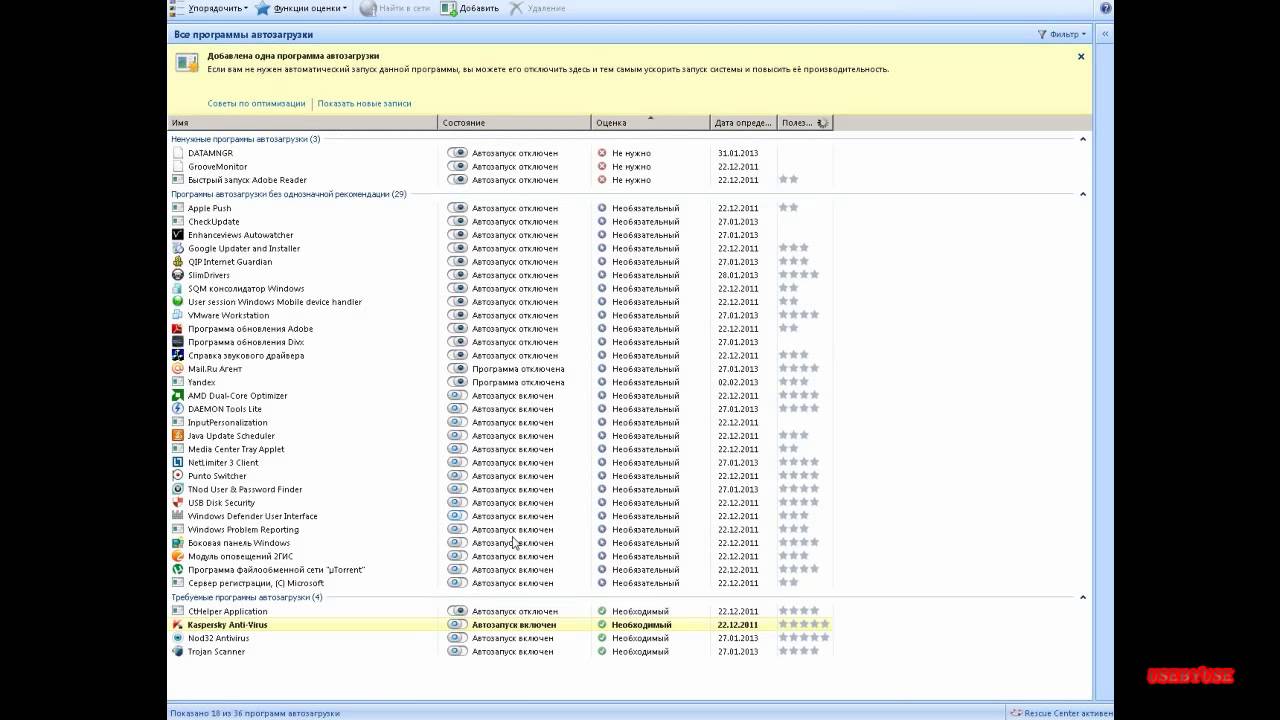
Task: Open the Советы по оптимизации link
Action: [256, 103]
